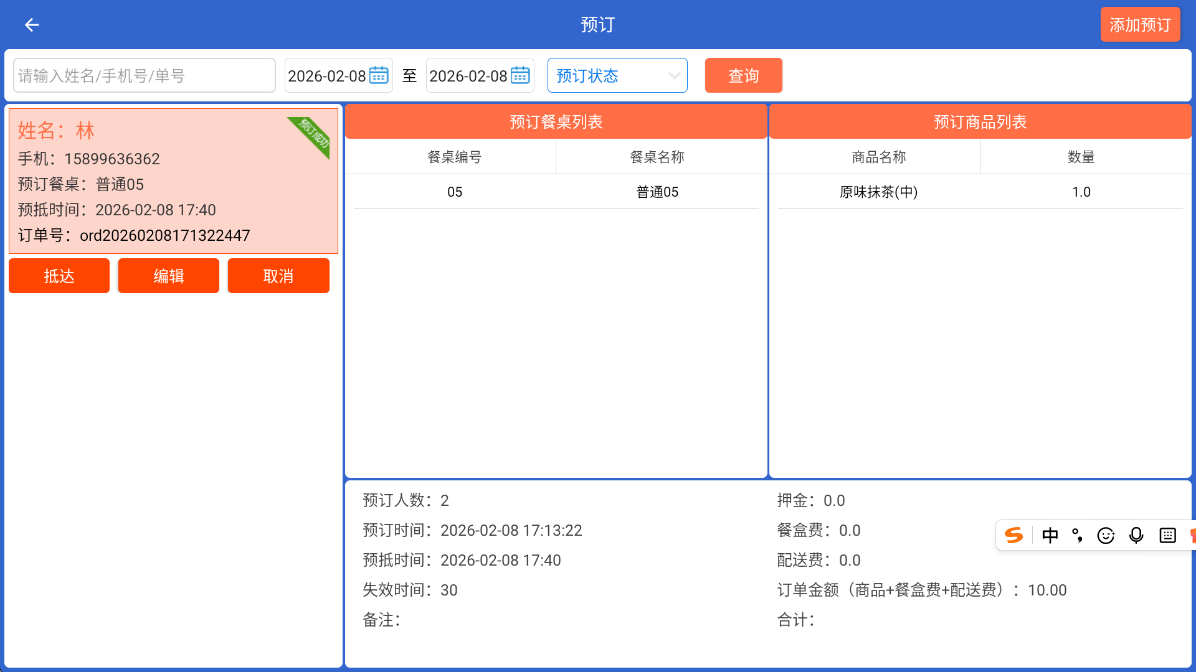Open the start date calendar icon
This screenshot has width=1196, height=672.
378,75
